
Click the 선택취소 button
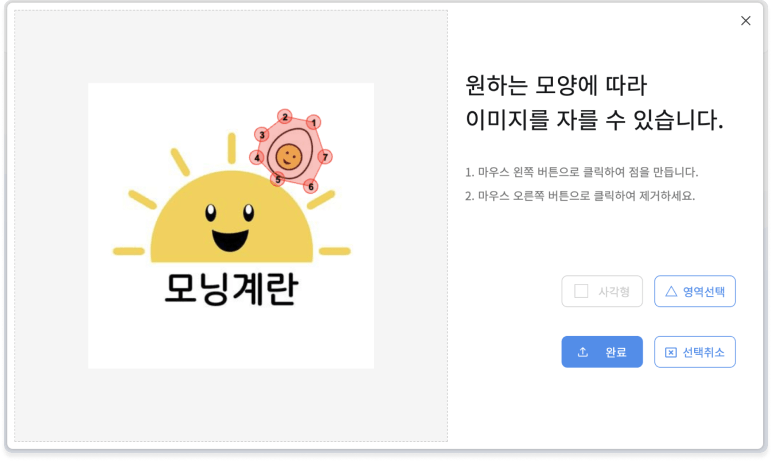(x=695, y=352)
